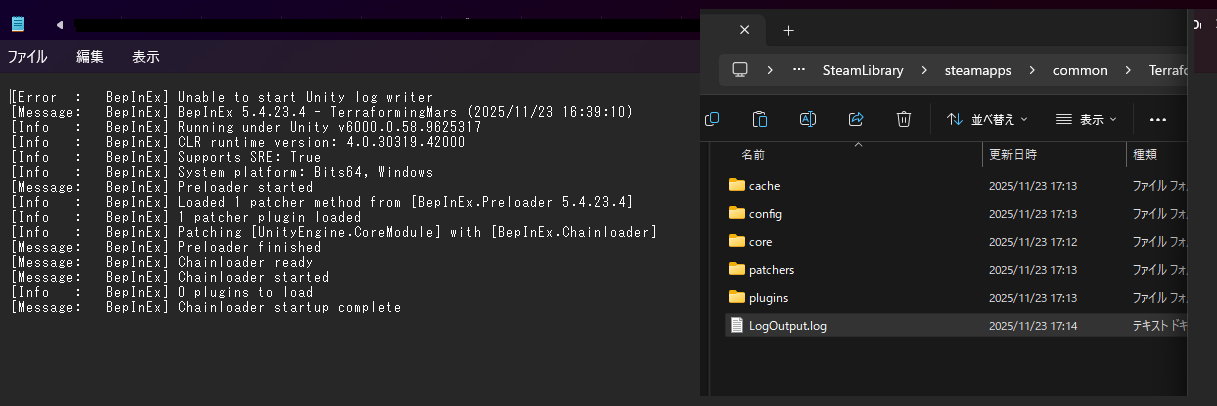This screenshot has height=406, width=1217.
Task: Click the This PC monitor icon in address bar
Action: [740, 70]
